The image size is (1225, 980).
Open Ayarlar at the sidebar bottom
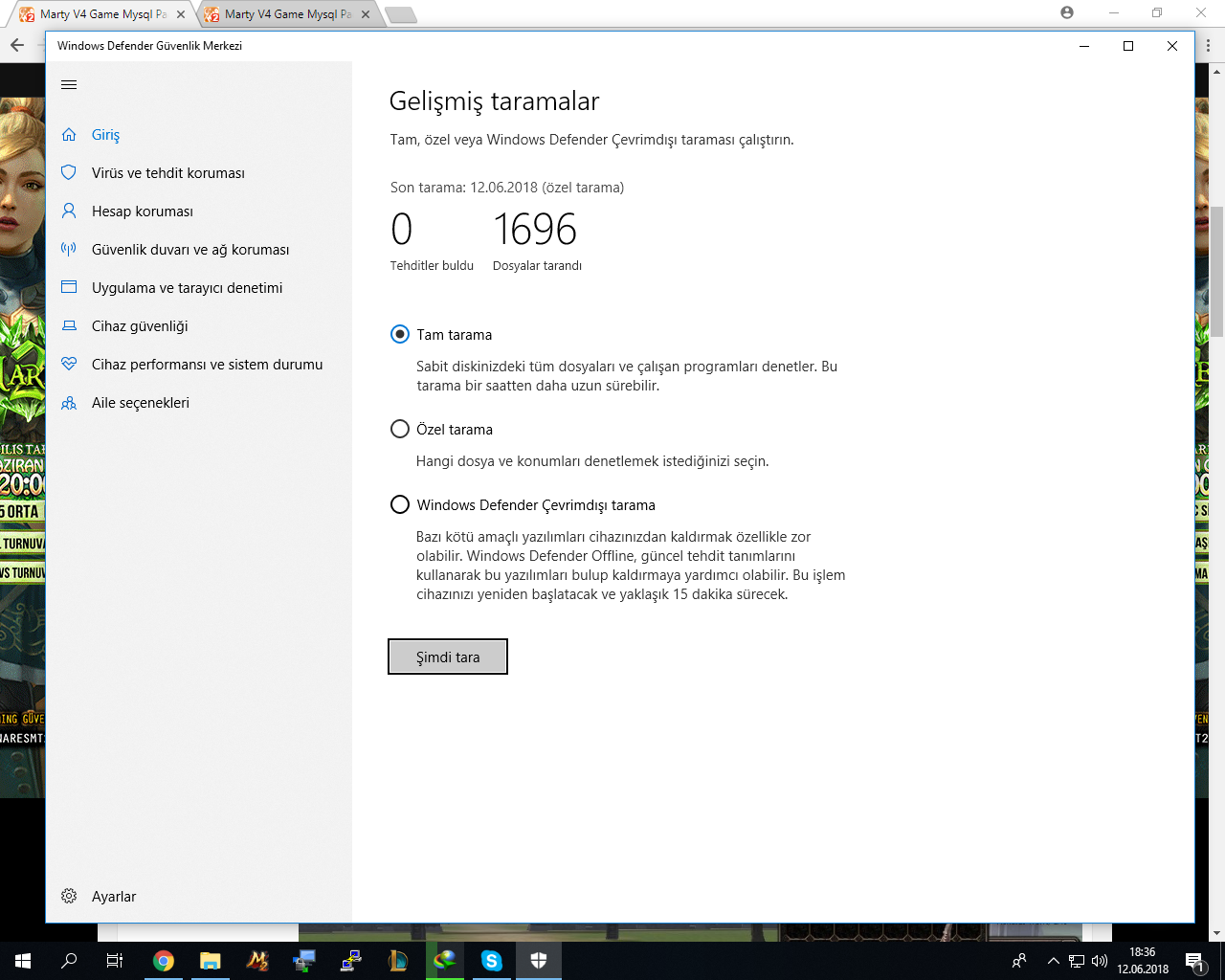[x=199, y=897]
